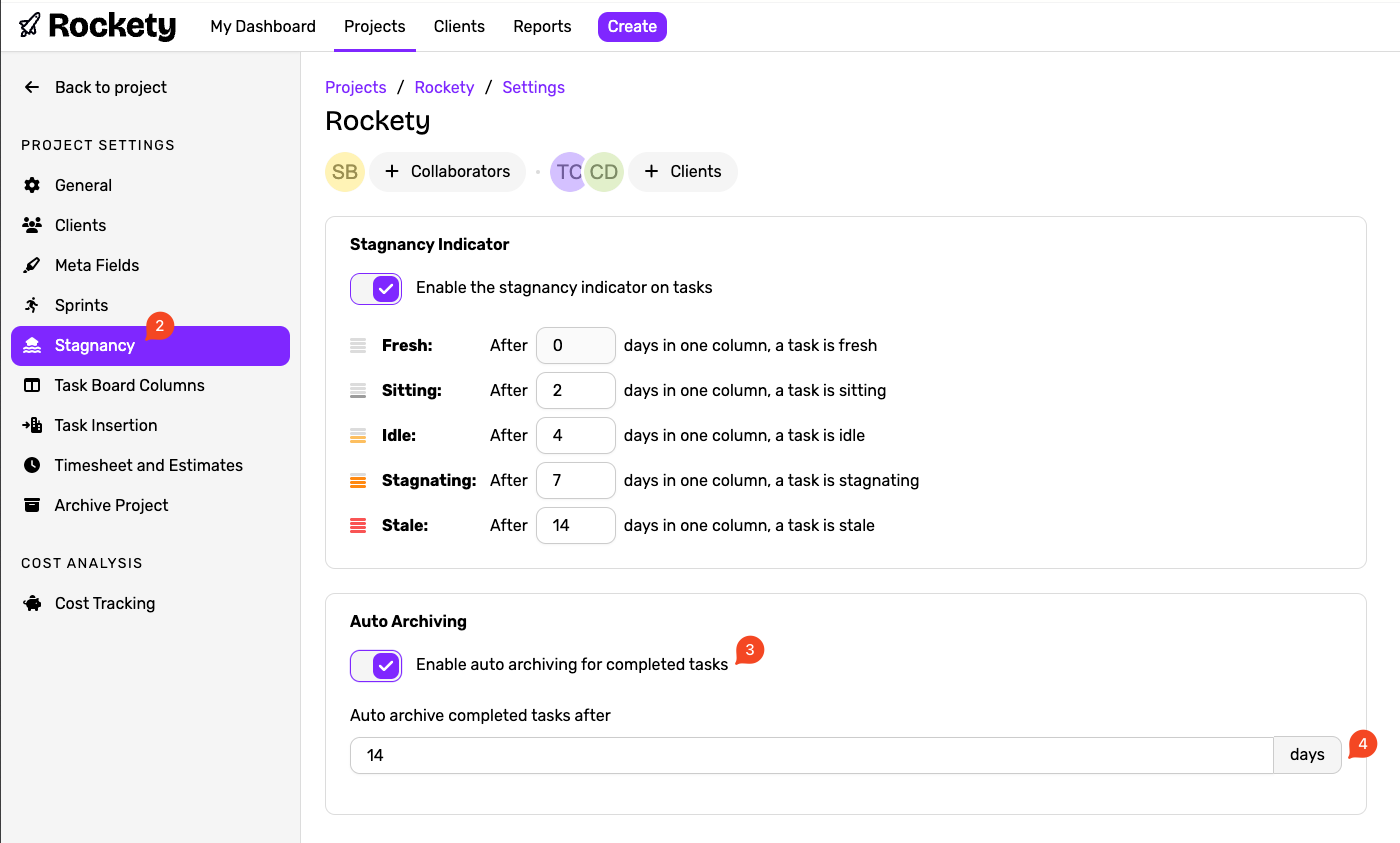Go back to project via the arrow
The height and width of the screenshot is (843, 1400).
pos(32,88)
